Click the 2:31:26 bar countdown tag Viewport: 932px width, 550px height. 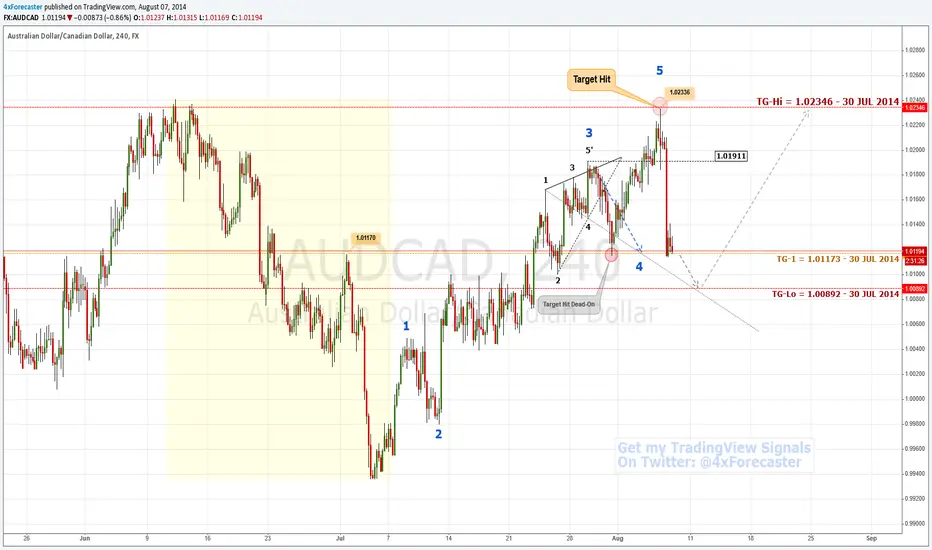[914, 260]
